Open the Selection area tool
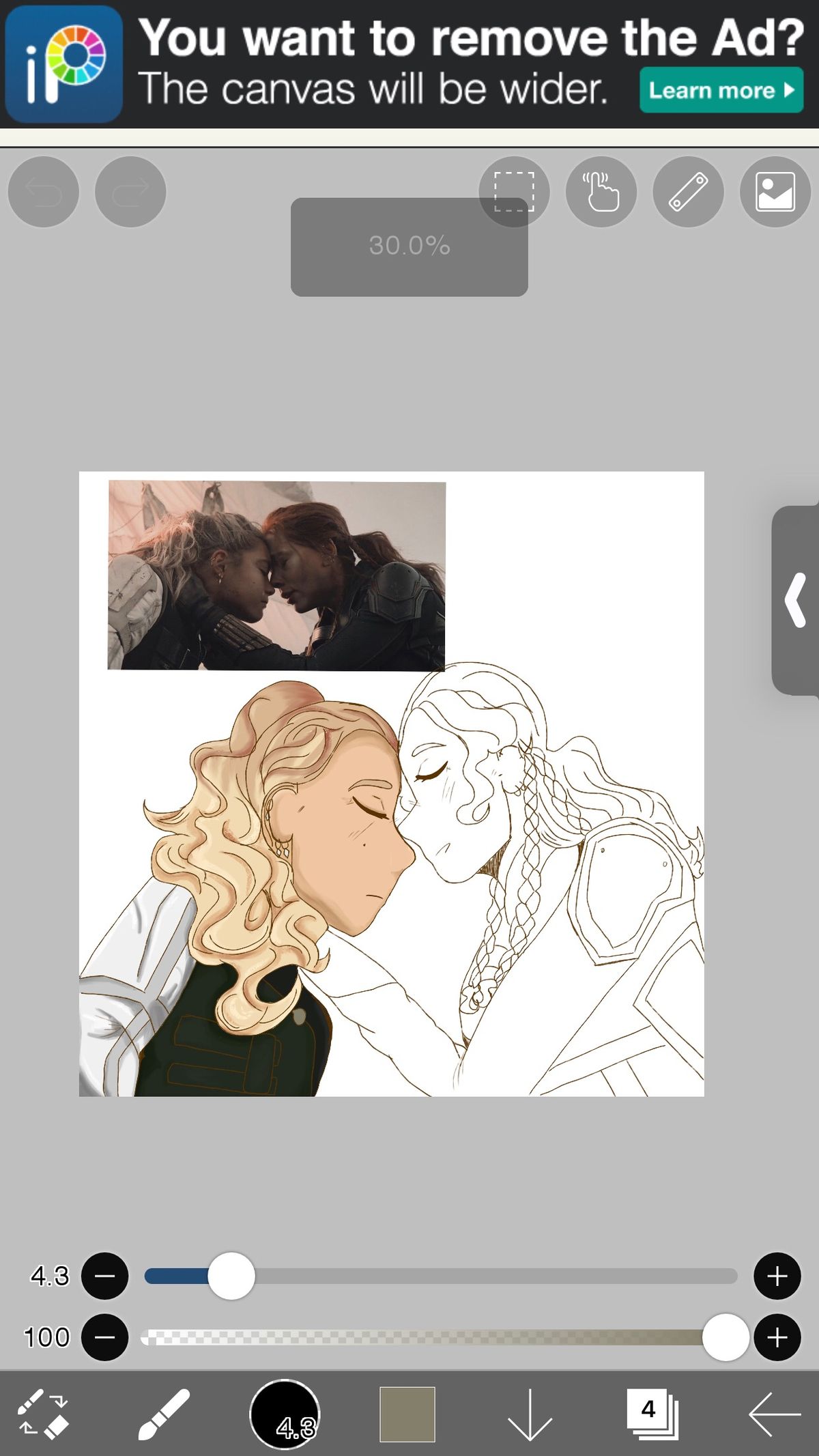819x1456 pixels. [x=514, y=192]
